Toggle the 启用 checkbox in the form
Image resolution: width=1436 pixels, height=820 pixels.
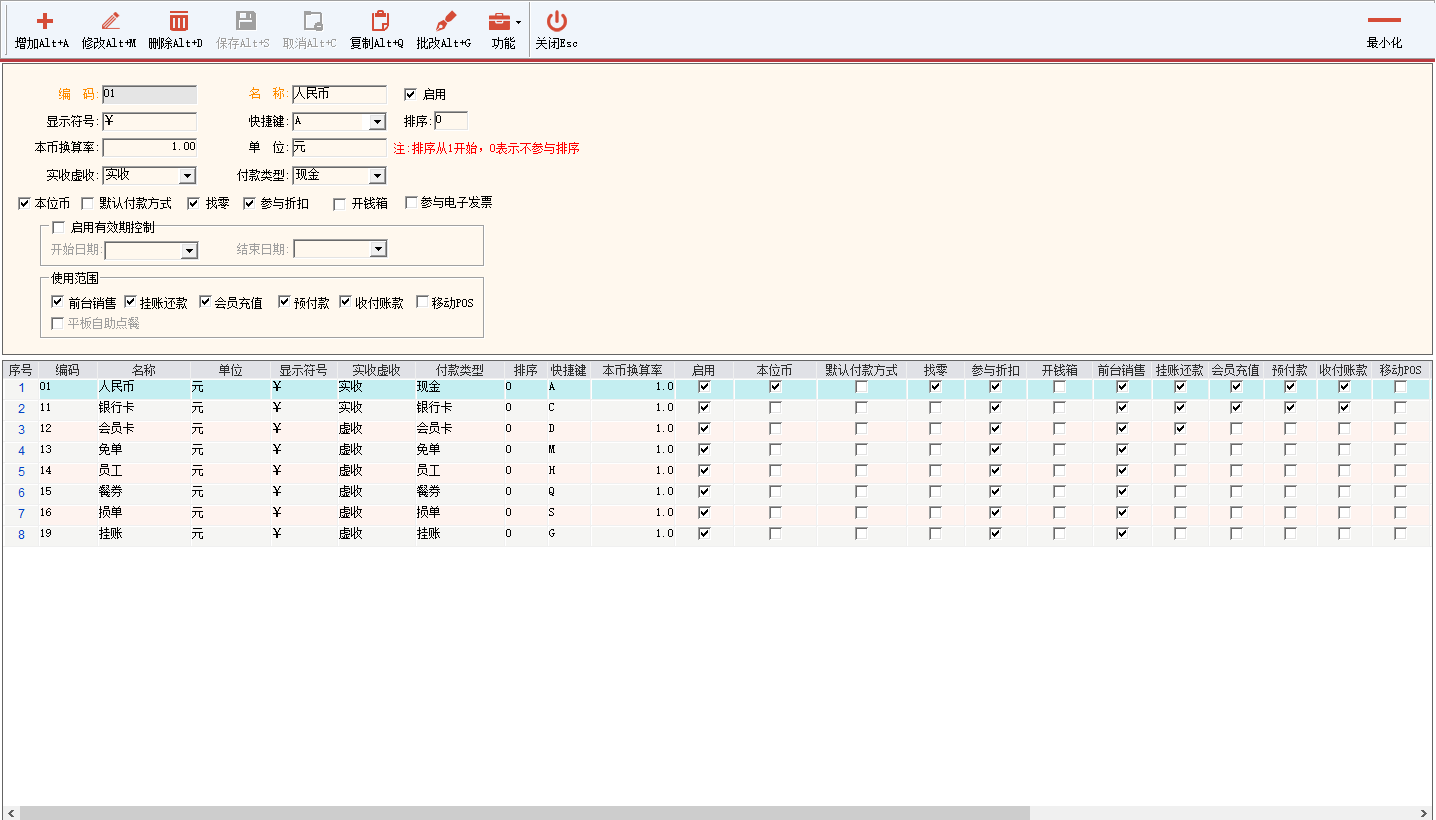click(410, 94)
